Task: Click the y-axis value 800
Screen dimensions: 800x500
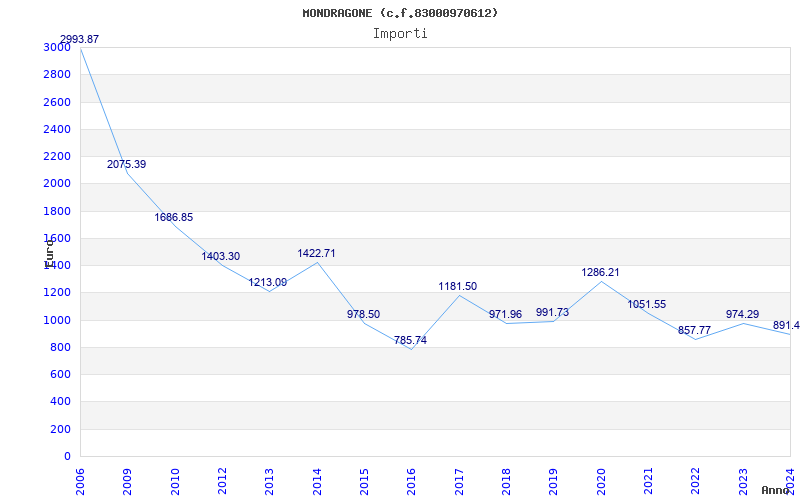Action: [x=60, y=347]
